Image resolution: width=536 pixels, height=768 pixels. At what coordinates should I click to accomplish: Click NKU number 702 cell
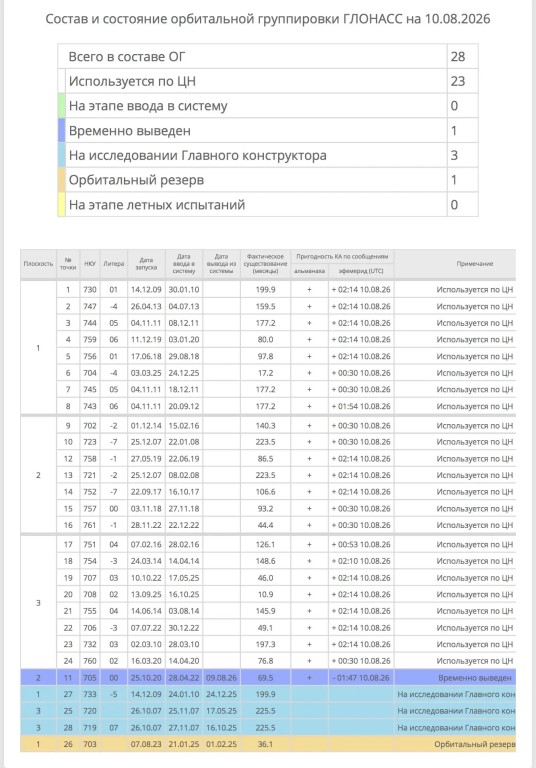[x=90, y=426]
